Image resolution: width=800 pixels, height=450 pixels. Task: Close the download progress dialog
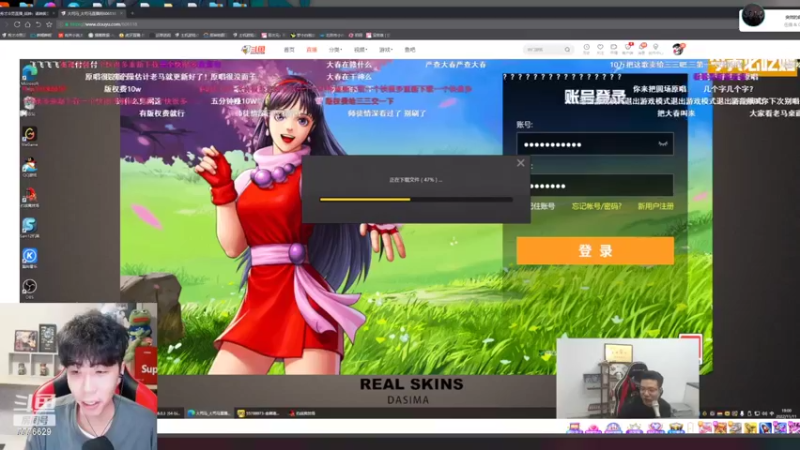[520, 163]
